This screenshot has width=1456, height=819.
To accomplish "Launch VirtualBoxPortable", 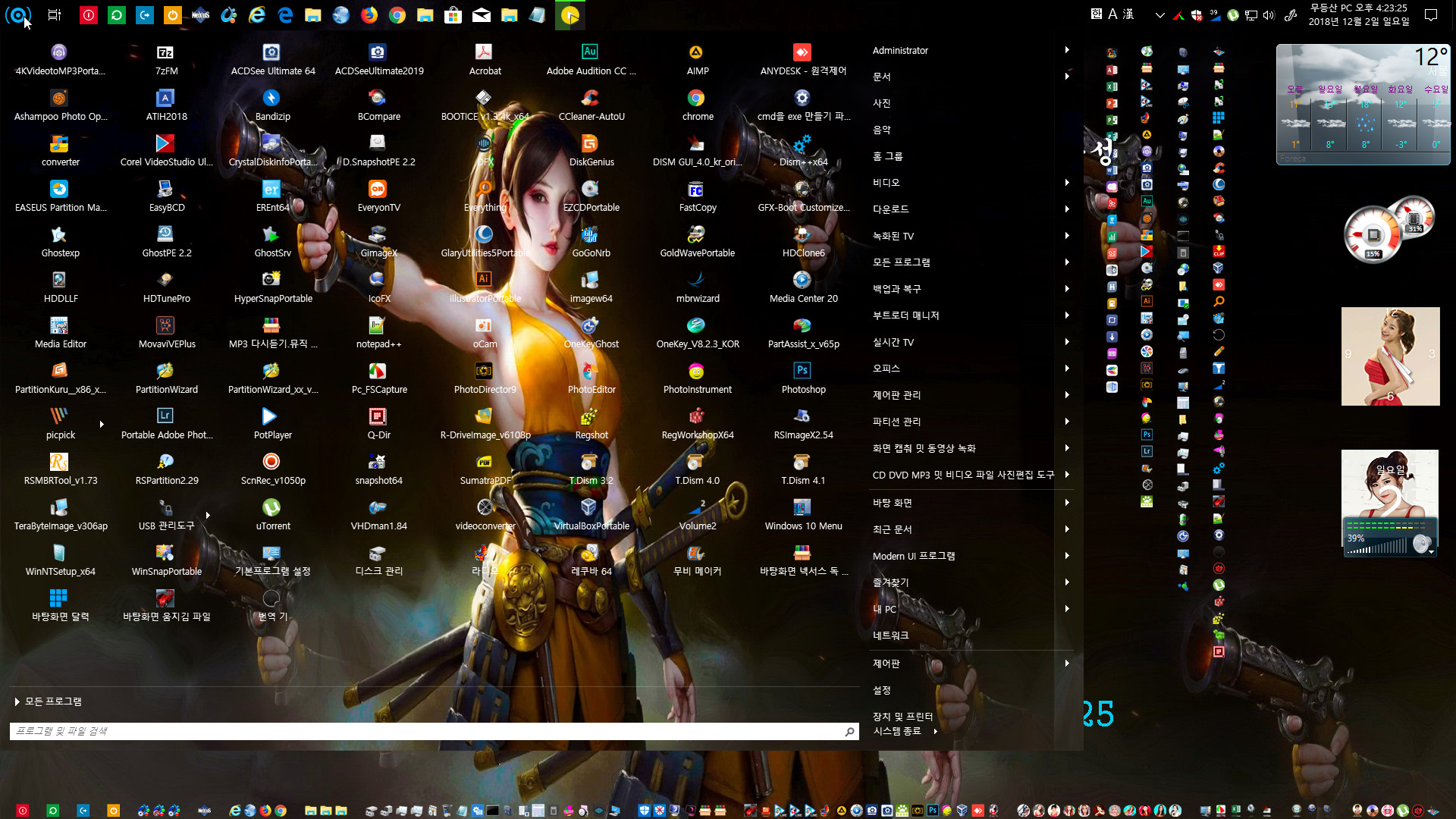I will tap(591, 514).
